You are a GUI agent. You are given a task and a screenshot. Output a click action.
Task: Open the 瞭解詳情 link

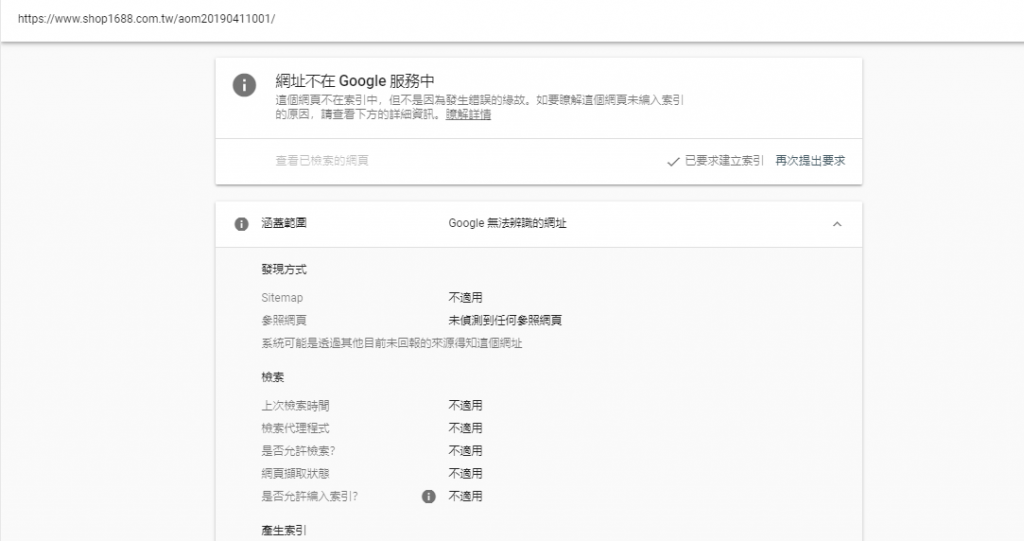click(468, 114)
